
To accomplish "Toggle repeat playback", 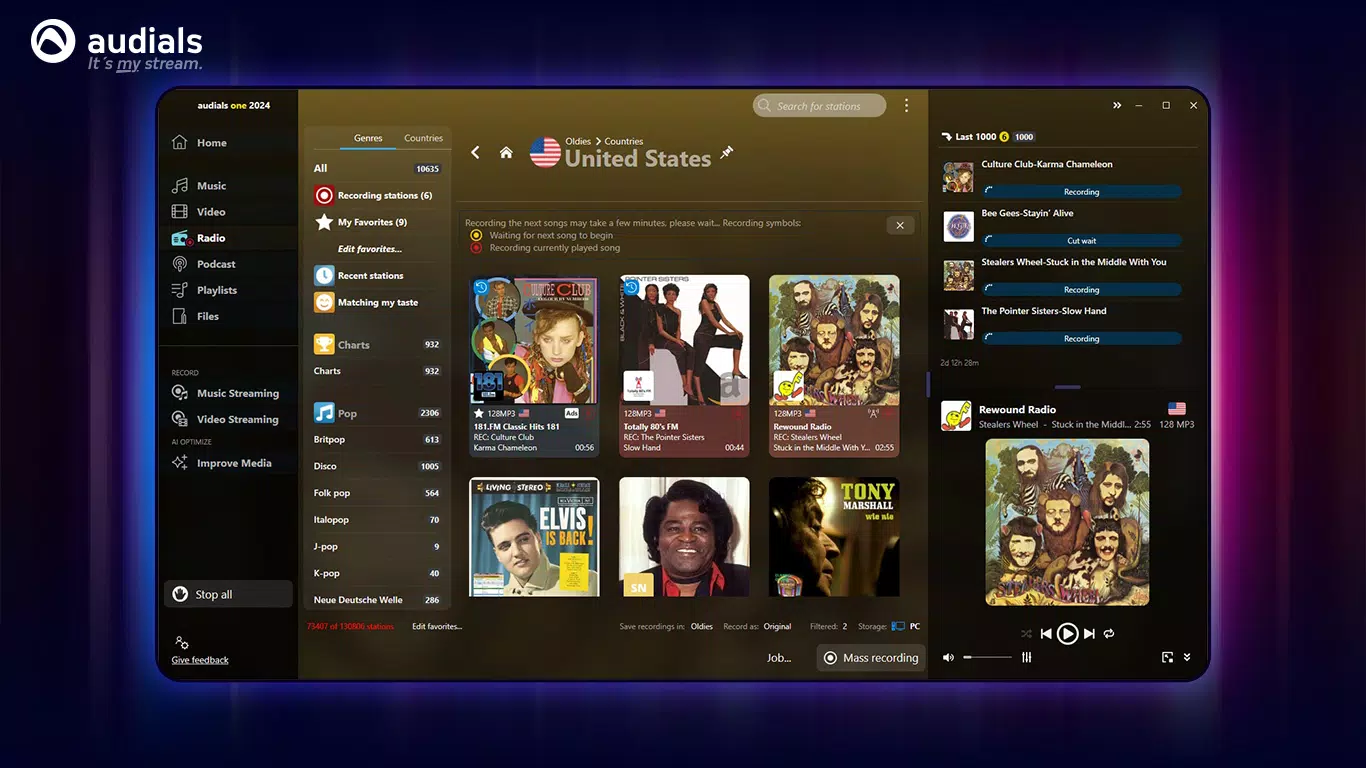I will (1109, 634).
